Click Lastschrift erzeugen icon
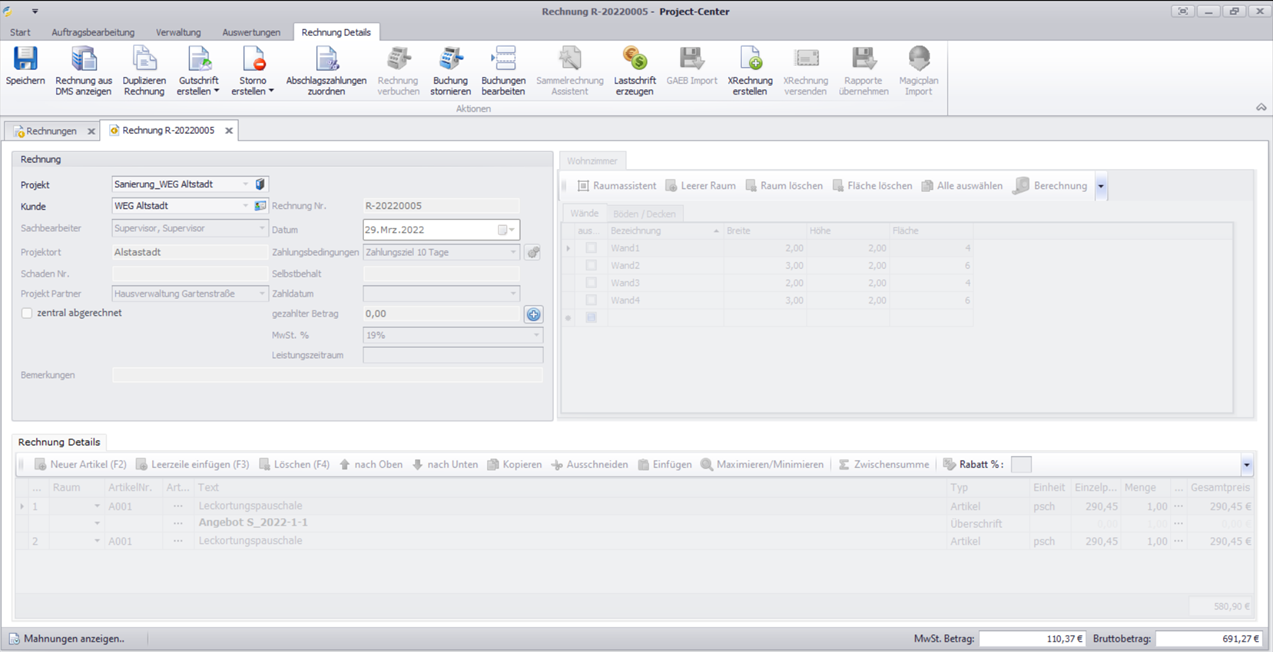Image resolution: width=1273 pixels, height=652 pixels. click(634, 60)
